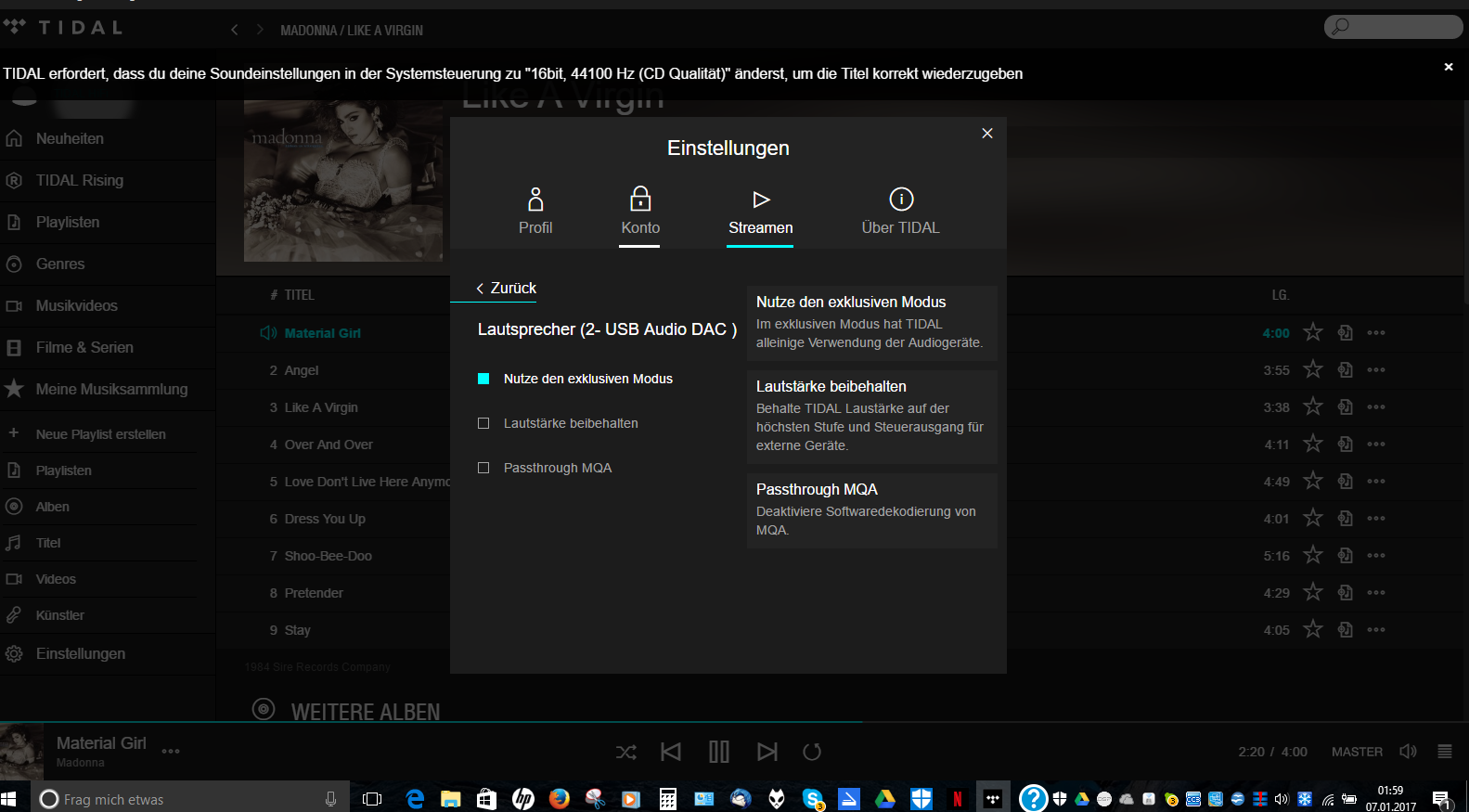Click the Cortana search box
1469x812 pixels.
coord(192,798)
